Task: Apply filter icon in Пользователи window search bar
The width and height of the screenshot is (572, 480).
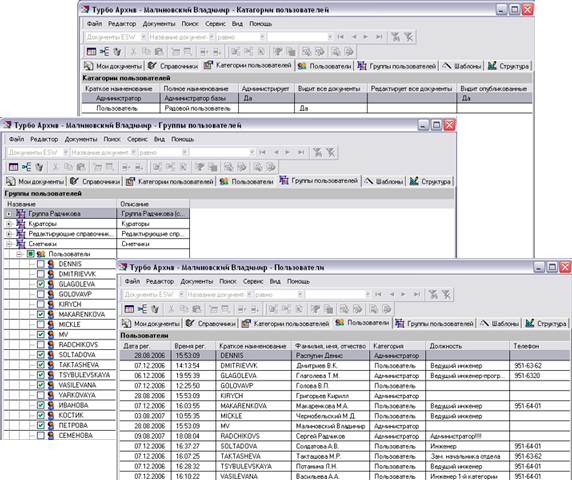Action: pos(433,294)
